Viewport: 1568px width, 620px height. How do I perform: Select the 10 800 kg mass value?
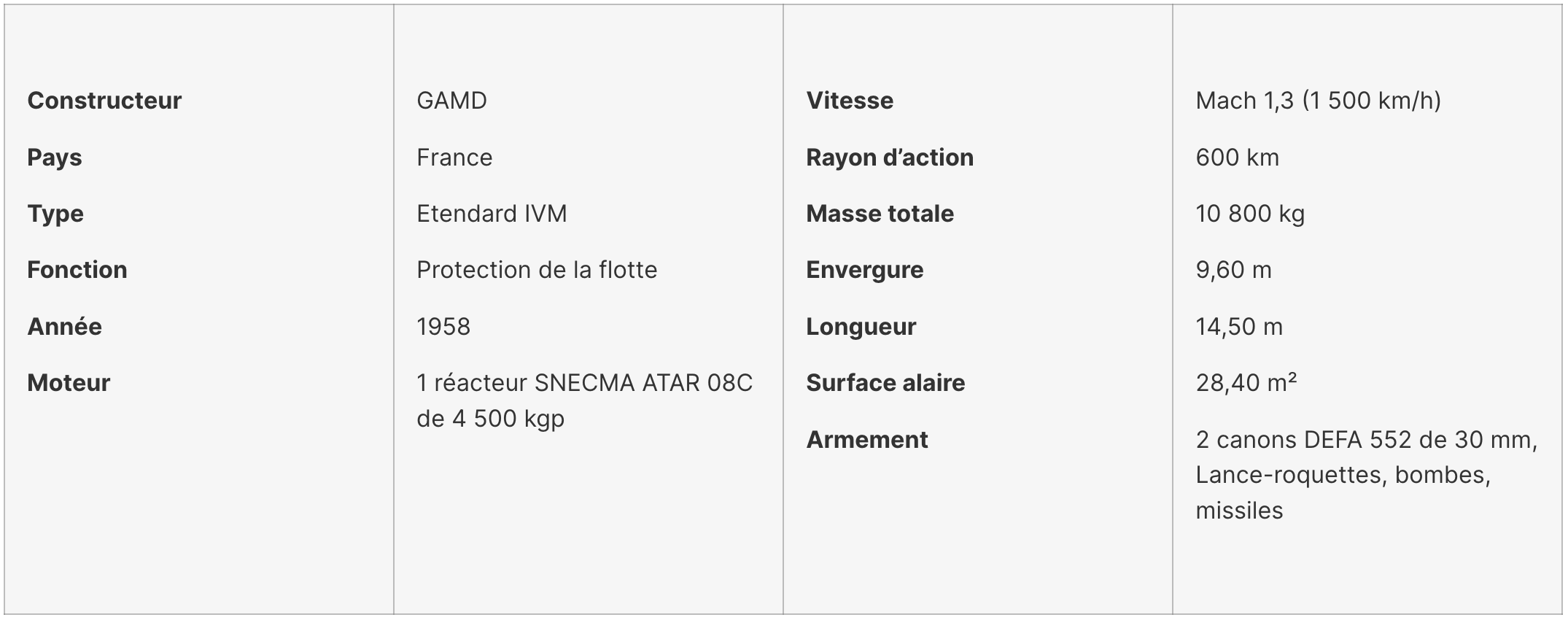point(1250,214)
